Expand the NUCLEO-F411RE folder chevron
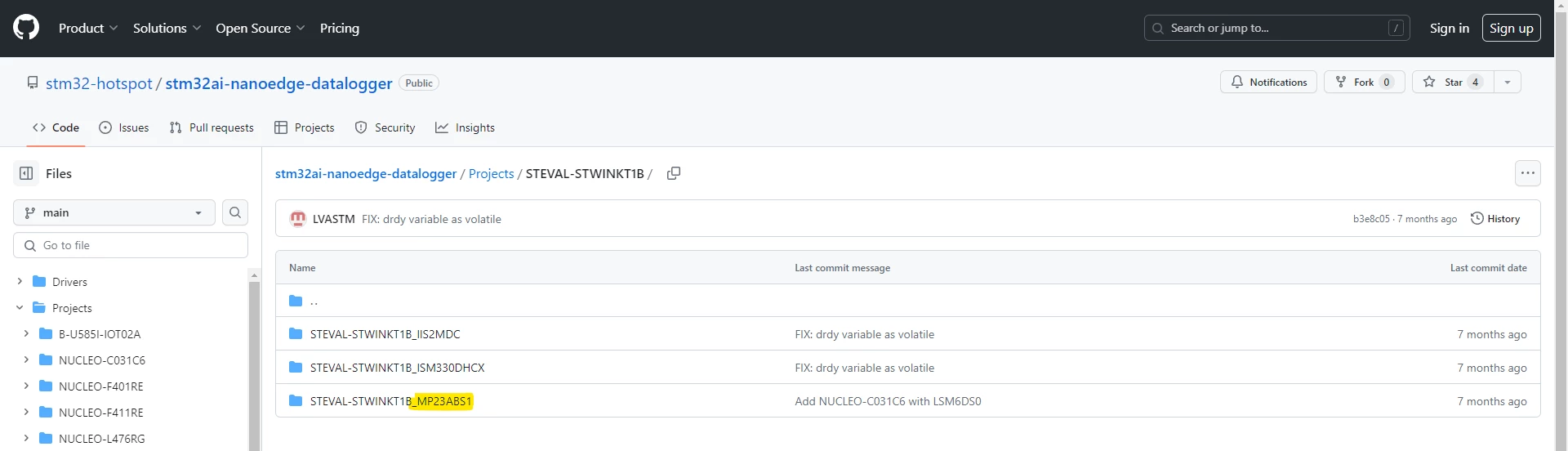Screen dimensions: 1568x451 [26, 412]
